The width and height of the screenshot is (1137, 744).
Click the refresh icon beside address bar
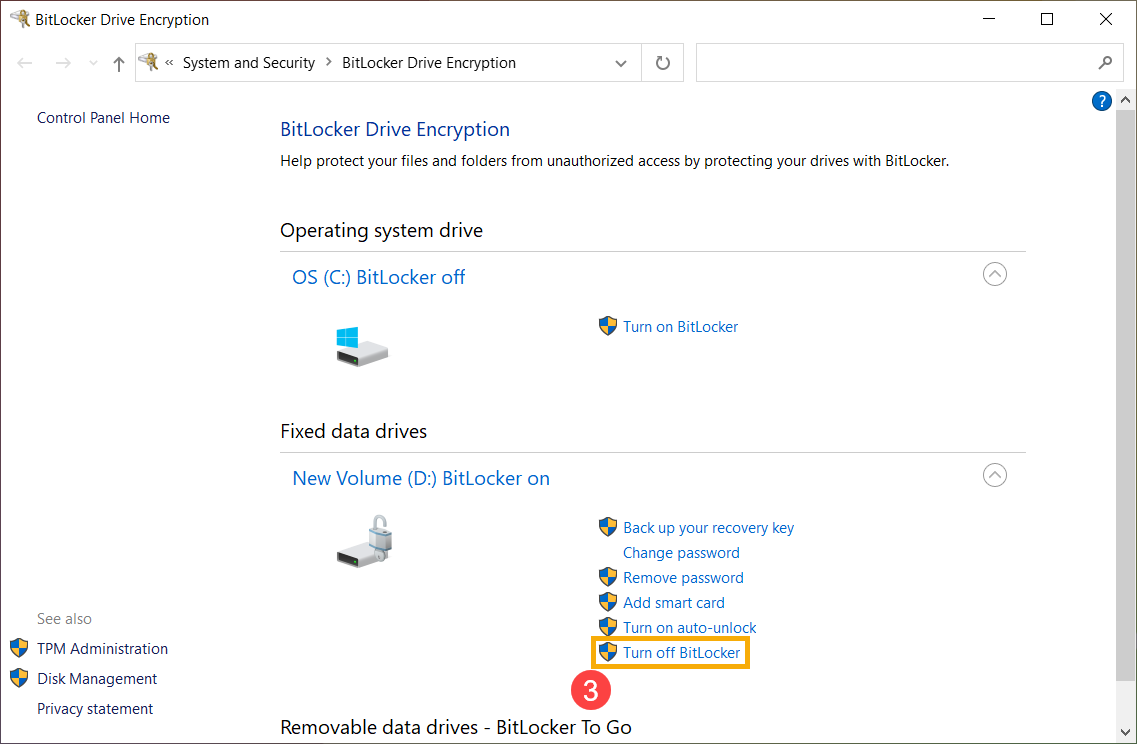point(663,63)
